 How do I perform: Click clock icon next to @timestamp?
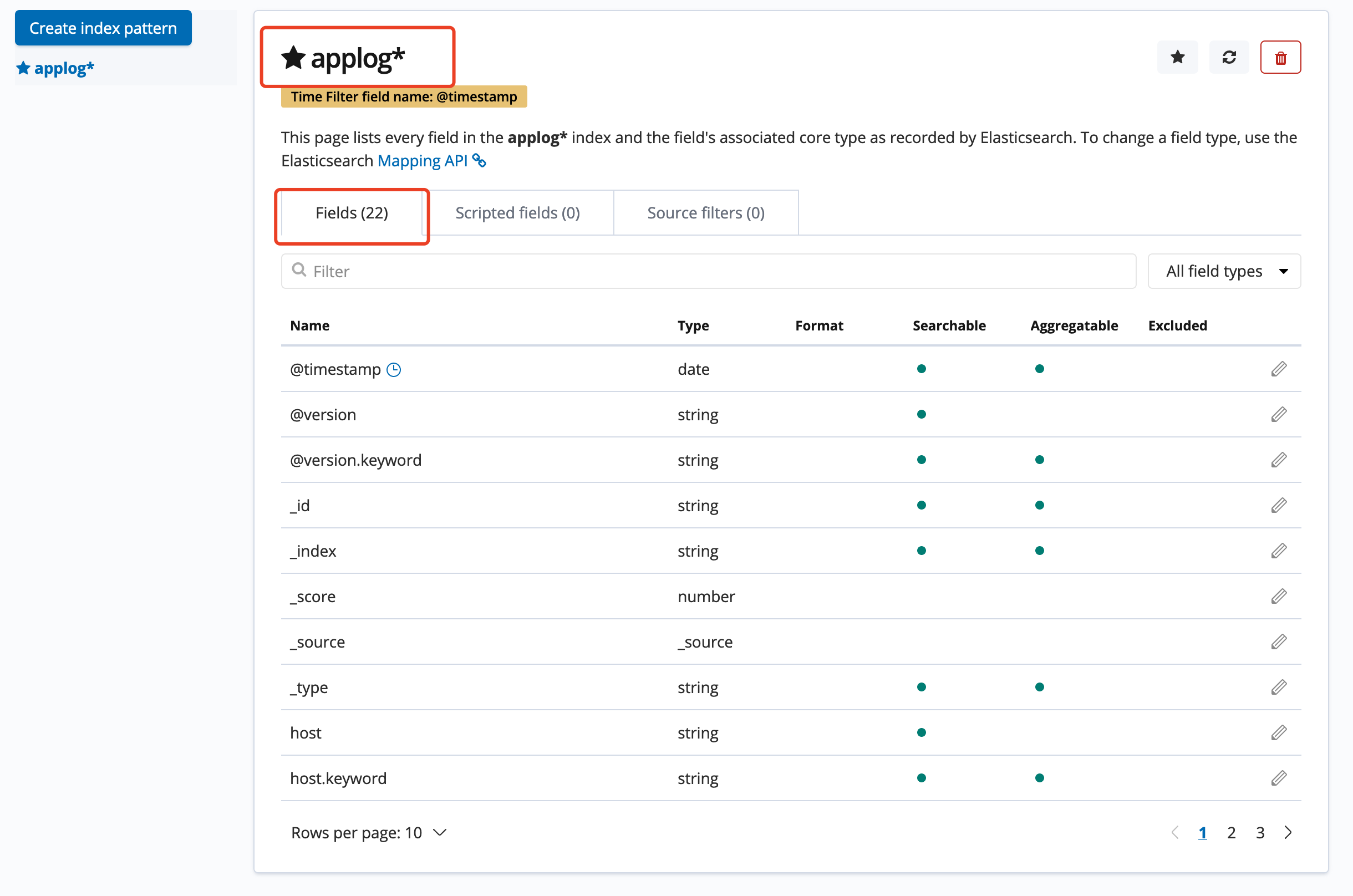tap(394, 370)
